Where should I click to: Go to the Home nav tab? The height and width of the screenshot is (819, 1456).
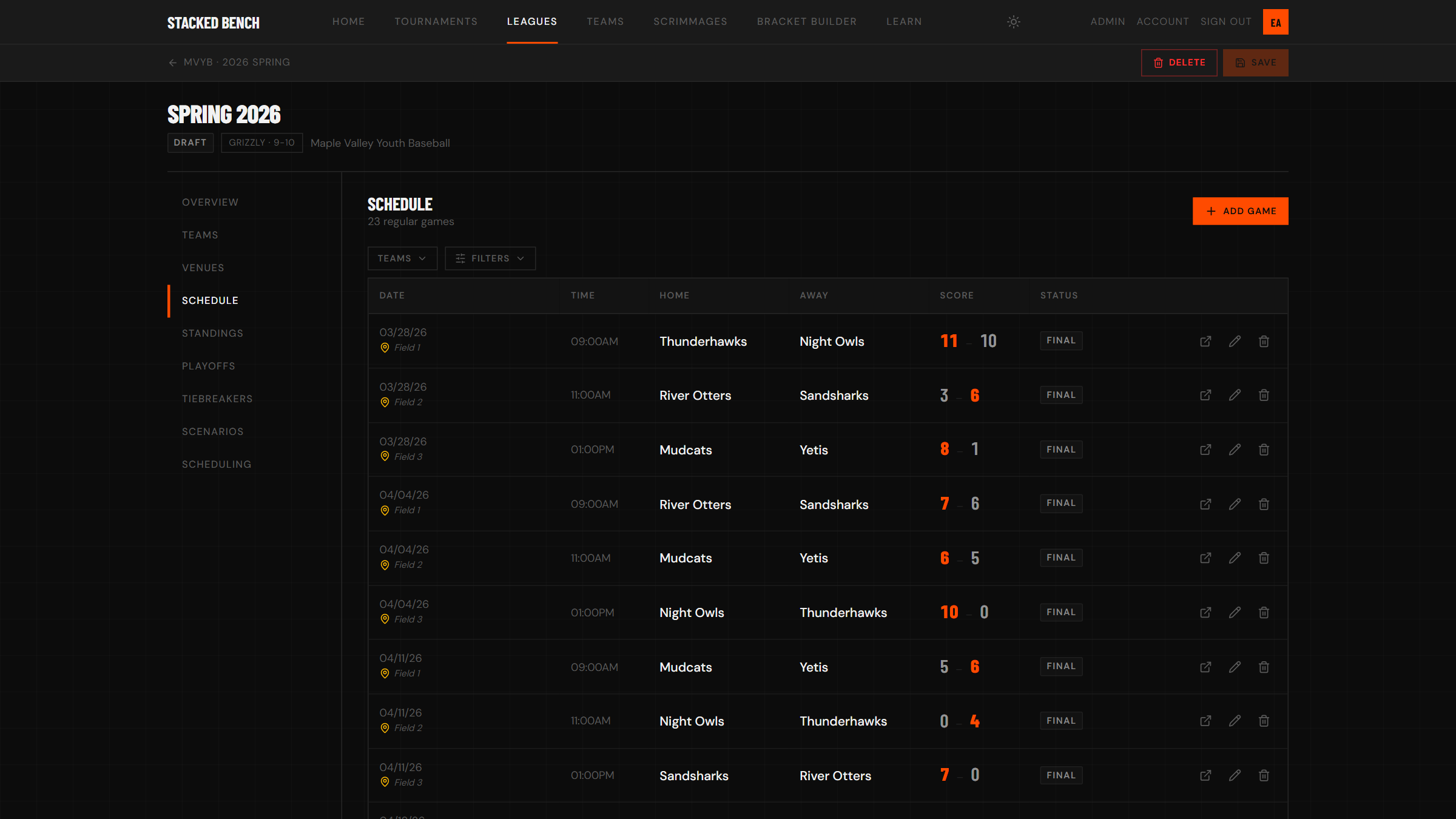[x=348, y=22]
